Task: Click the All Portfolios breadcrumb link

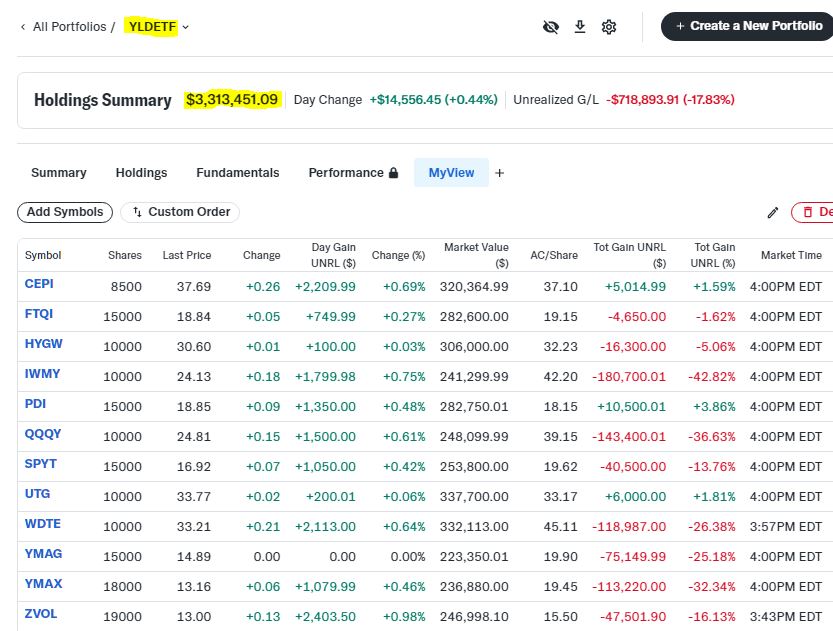Action: tap(69, 27)
